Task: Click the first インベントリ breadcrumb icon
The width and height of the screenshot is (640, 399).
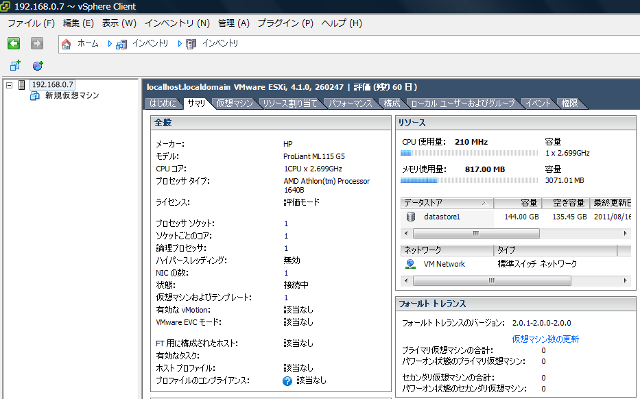Action: 121,44
